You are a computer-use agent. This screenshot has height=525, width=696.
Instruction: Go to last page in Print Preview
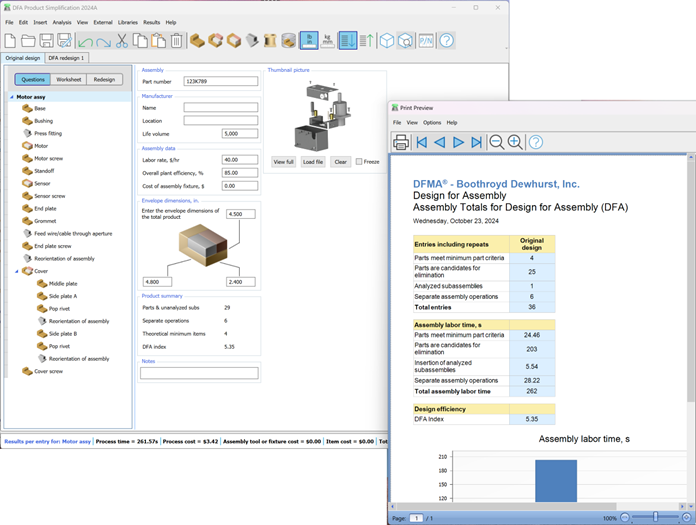coord(476,142)
